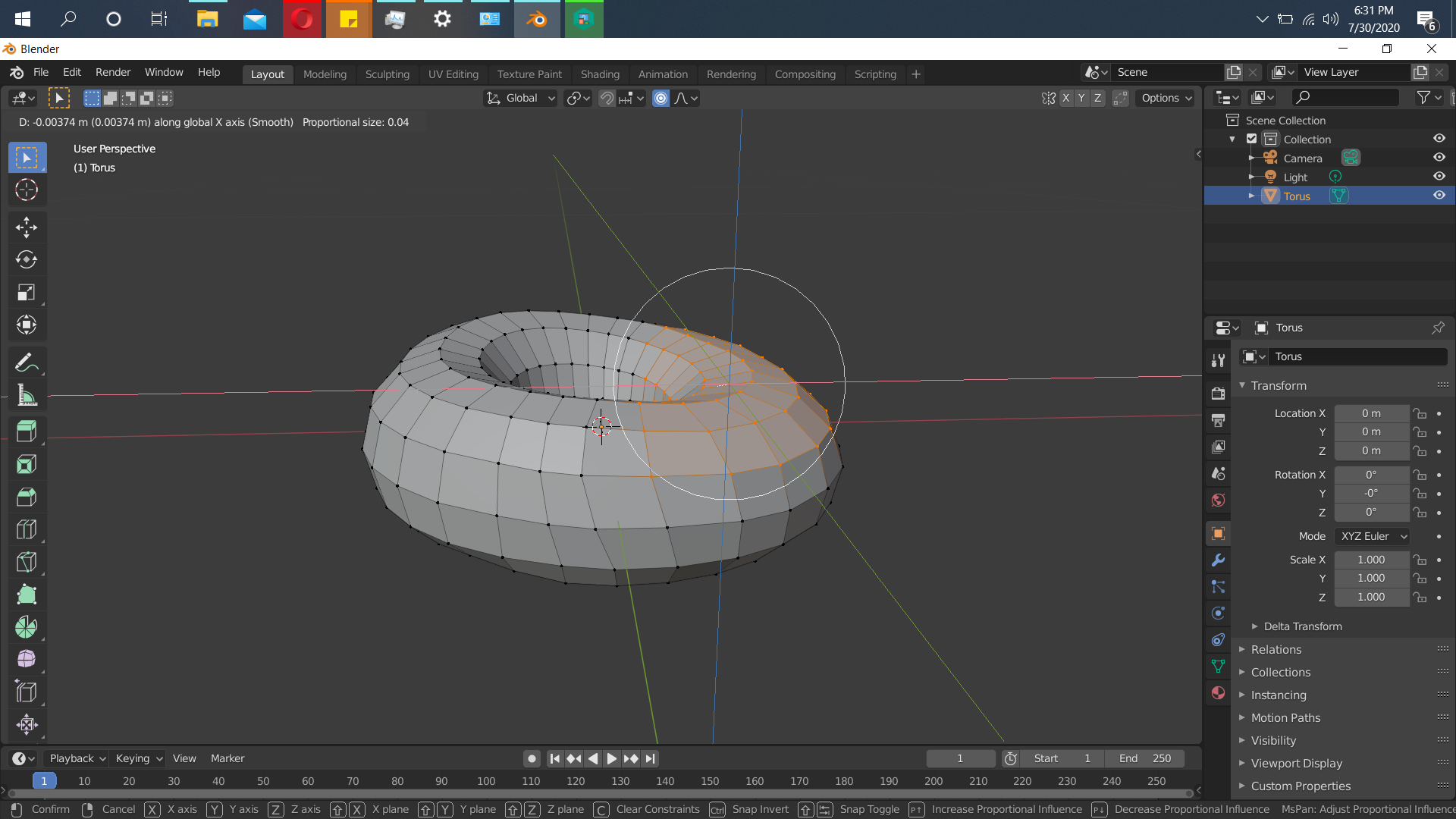Open the Object Data properties tab
Screen dimensions: 1456x819
tap(1218, 667)
